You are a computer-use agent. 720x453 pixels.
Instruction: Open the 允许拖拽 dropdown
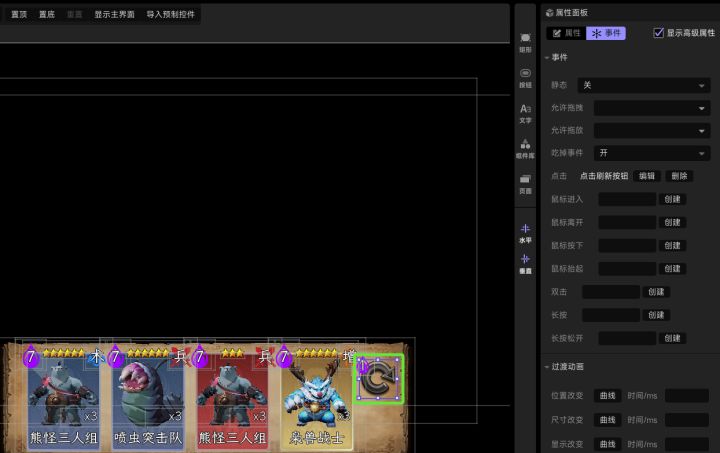652,108
